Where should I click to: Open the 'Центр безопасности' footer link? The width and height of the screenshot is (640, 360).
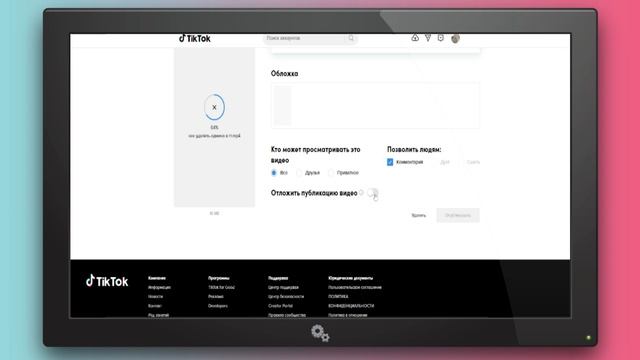pos(286,297)
